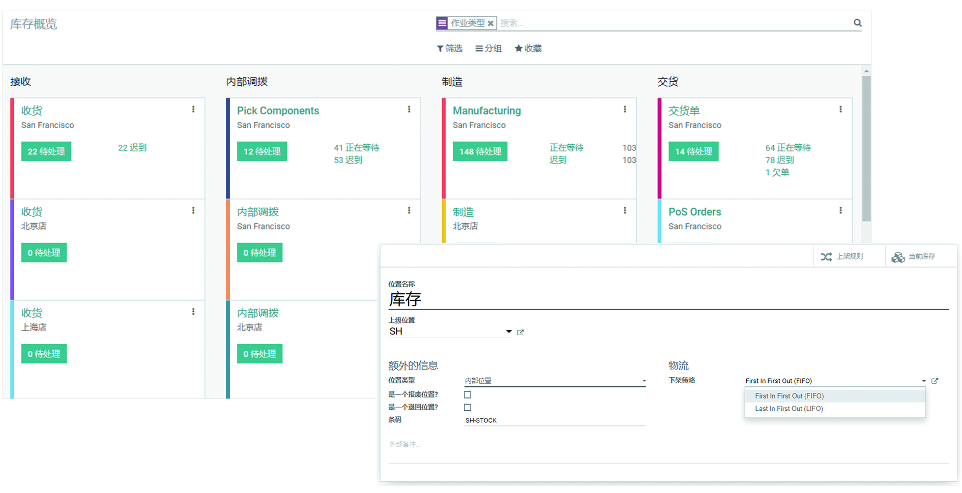Click the search magnifier icon
Image resolution: width=962 pixels, height=493 pixels.
pyautogui.click(x=857, y=23)
